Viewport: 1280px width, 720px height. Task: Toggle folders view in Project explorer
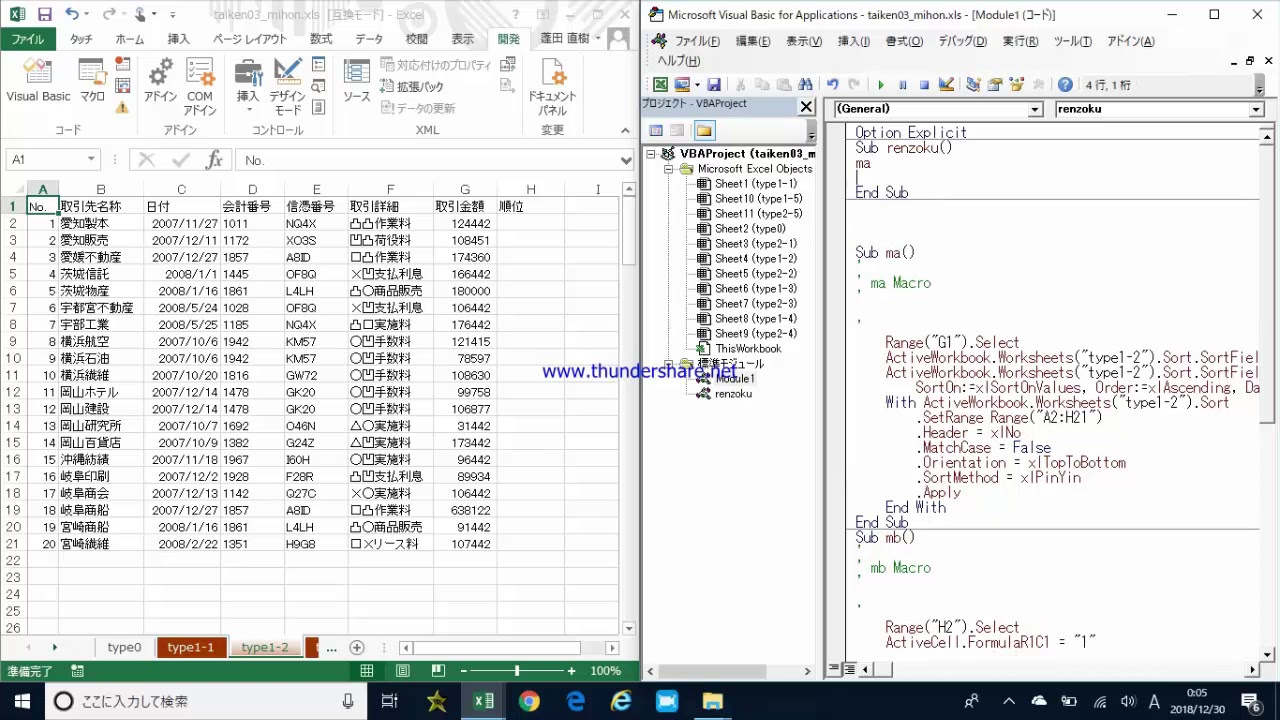[x=704, y=131]
